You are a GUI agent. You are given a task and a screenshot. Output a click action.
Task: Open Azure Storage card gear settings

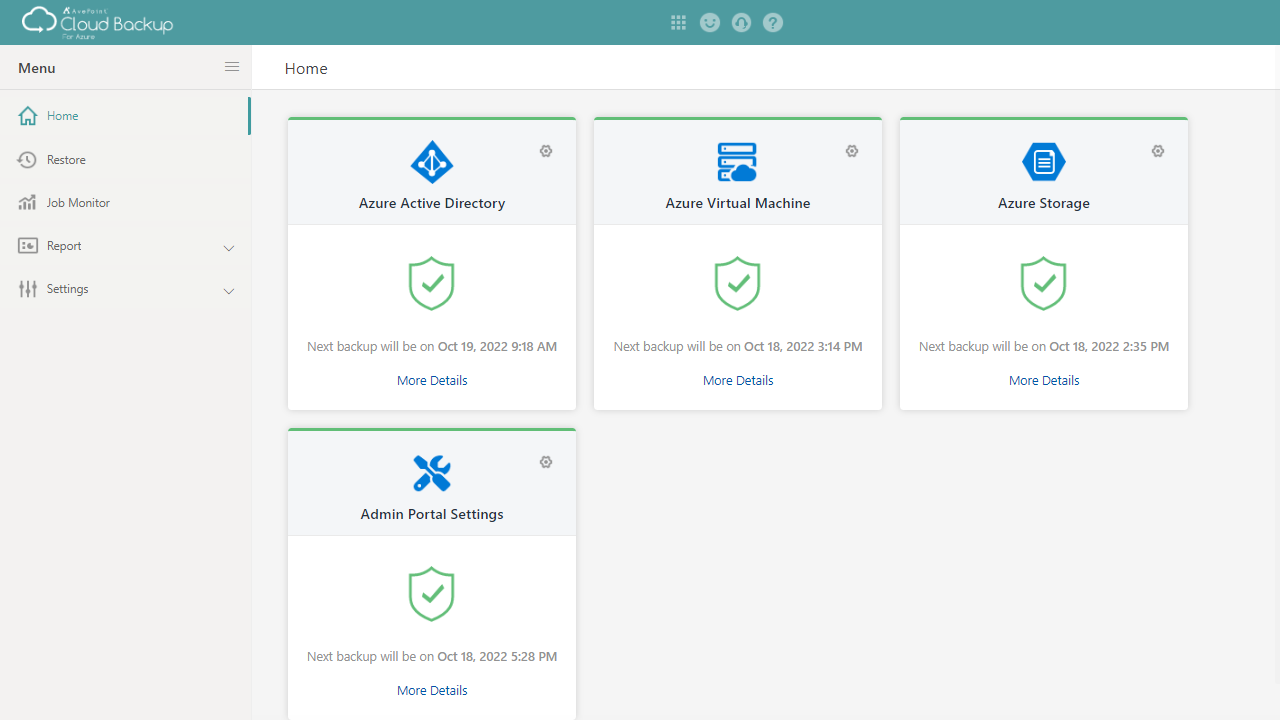[x=1158, y=151]
